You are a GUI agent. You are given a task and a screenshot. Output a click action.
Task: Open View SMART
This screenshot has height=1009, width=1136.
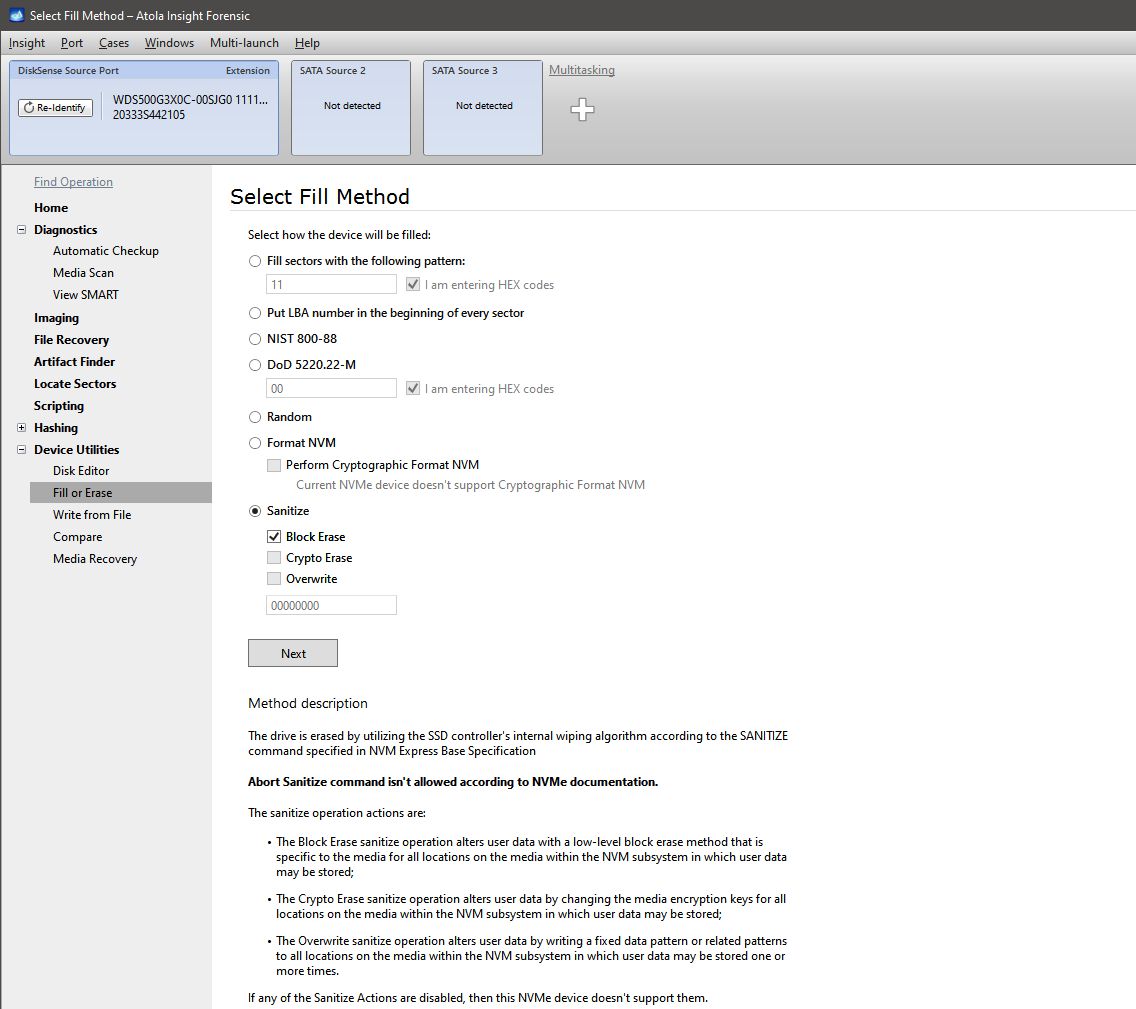pyautogui.click(x=85, y=295)
